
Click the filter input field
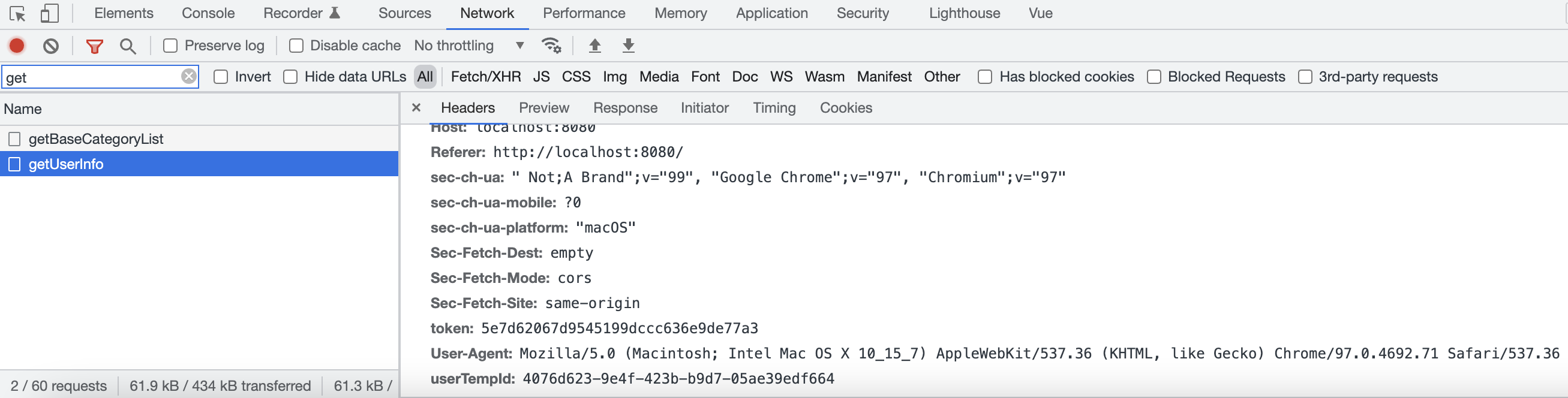click(91, 77)
